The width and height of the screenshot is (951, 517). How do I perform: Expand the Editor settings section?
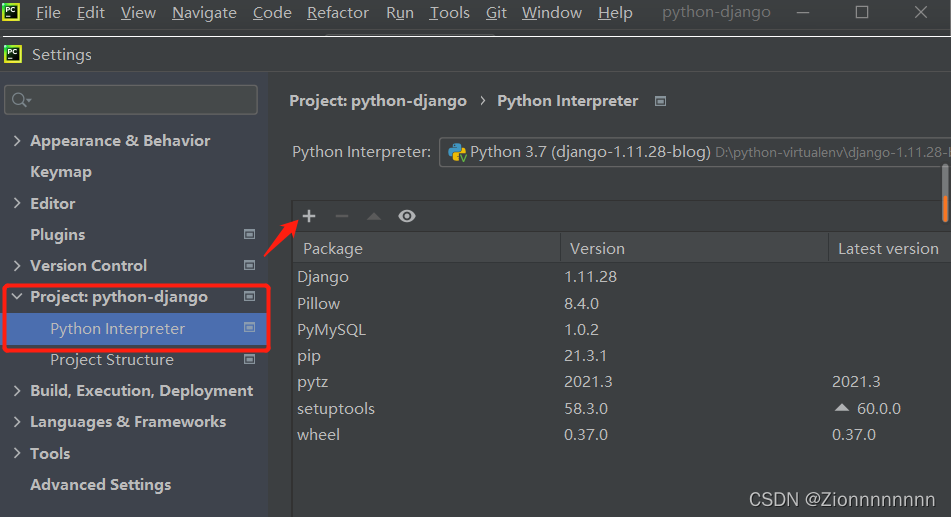(17, 203)
